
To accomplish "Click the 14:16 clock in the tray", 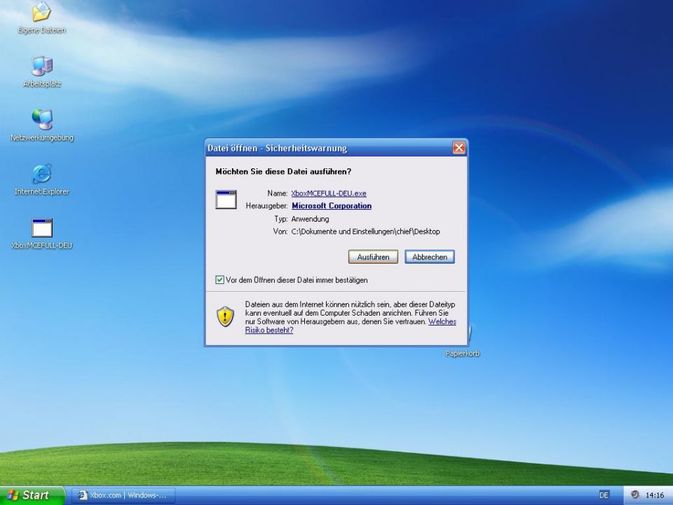I will click(655, 495).
